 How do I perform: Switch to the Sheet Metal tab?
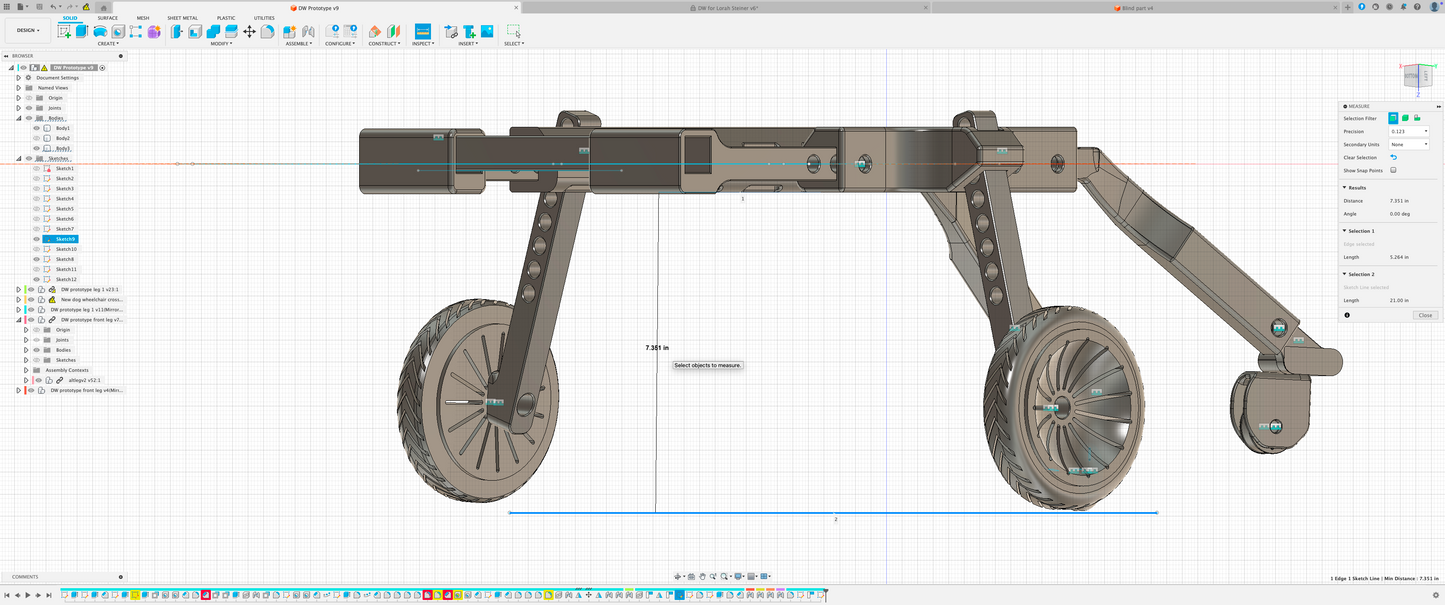[182, 18]
